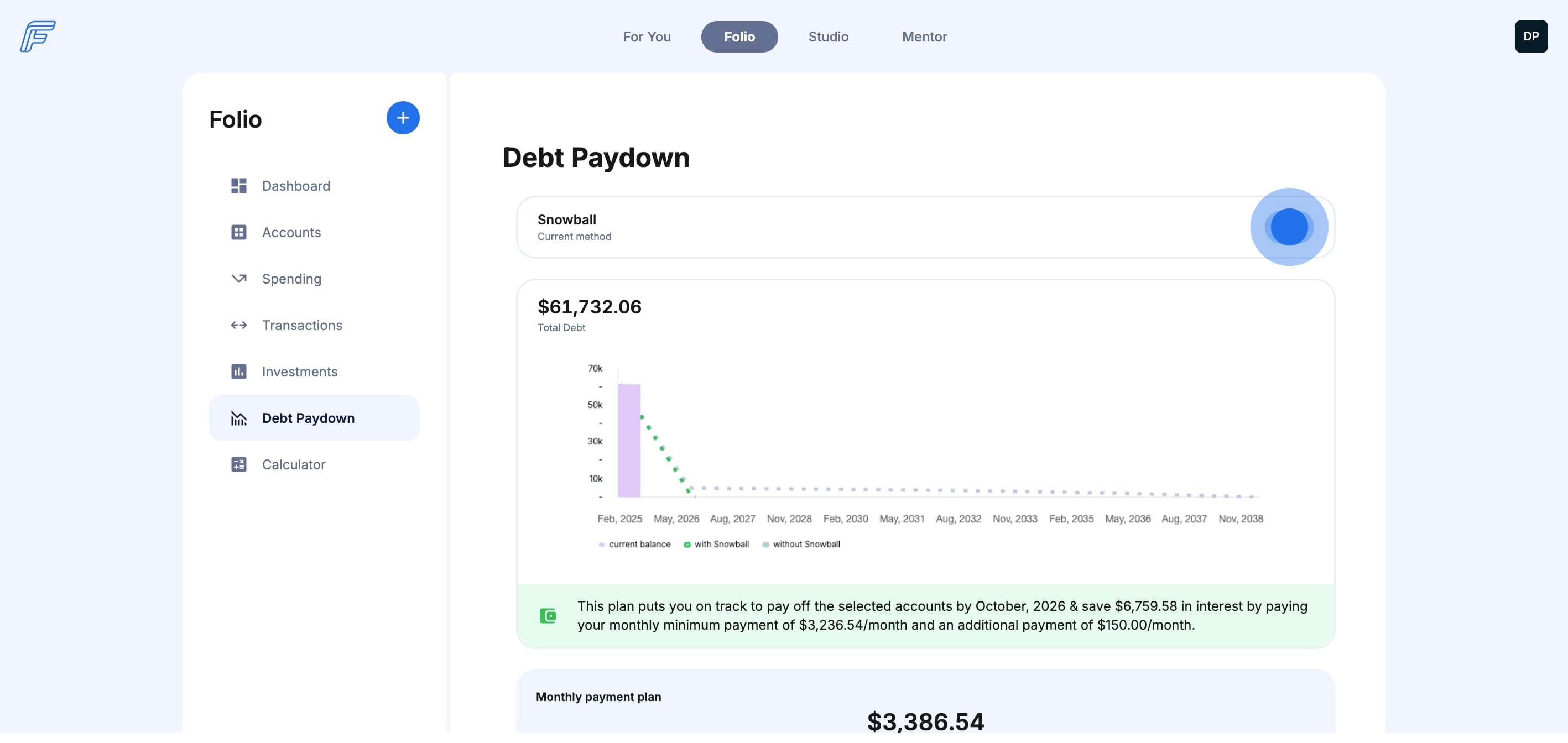Toggle the 'current balance' legend series
Viewport: 1568px width, 743px height.
click(x=638, y=545)
